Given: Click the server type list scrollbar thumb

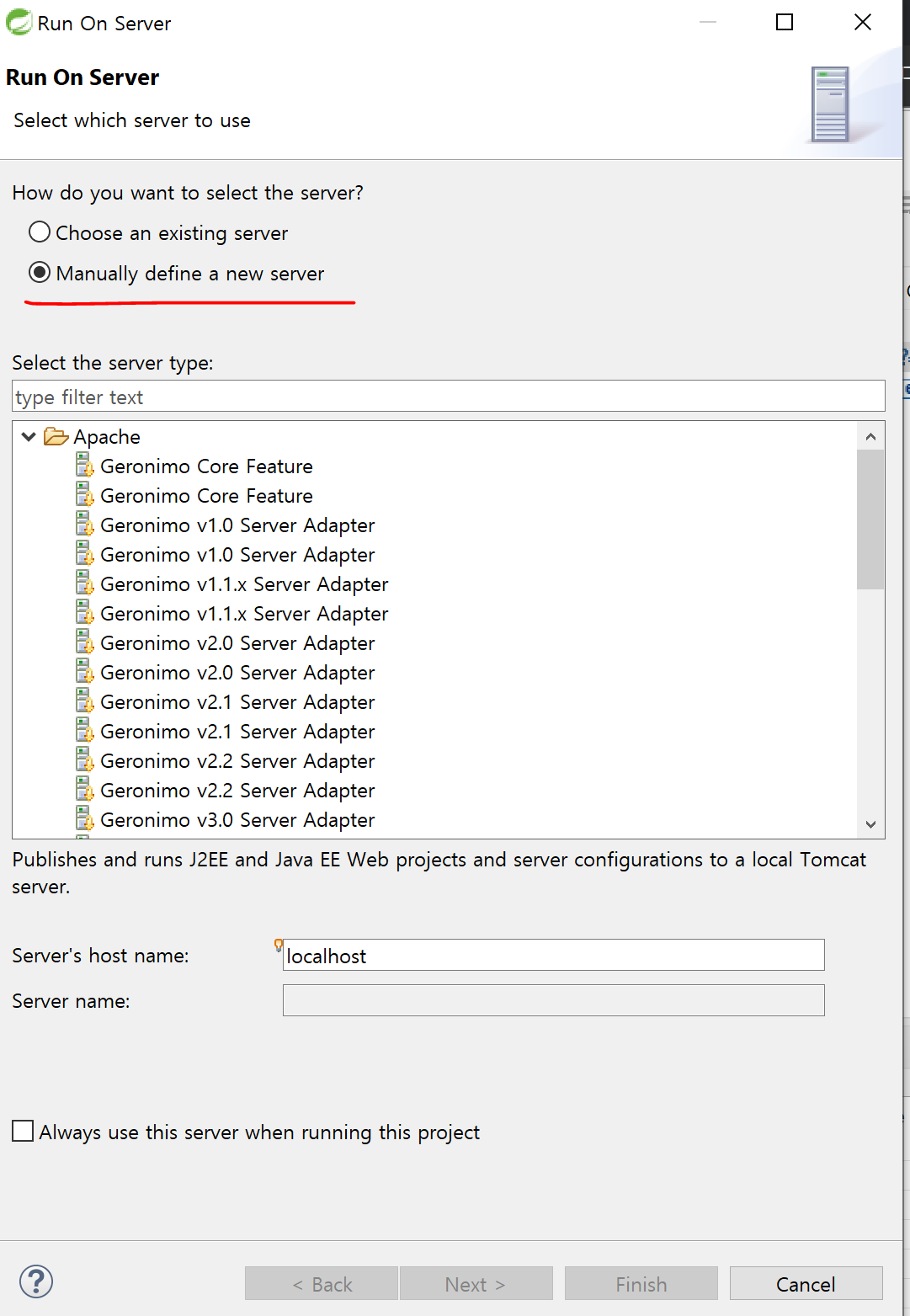Looking at the screenshot, I should tap(870, 519).
